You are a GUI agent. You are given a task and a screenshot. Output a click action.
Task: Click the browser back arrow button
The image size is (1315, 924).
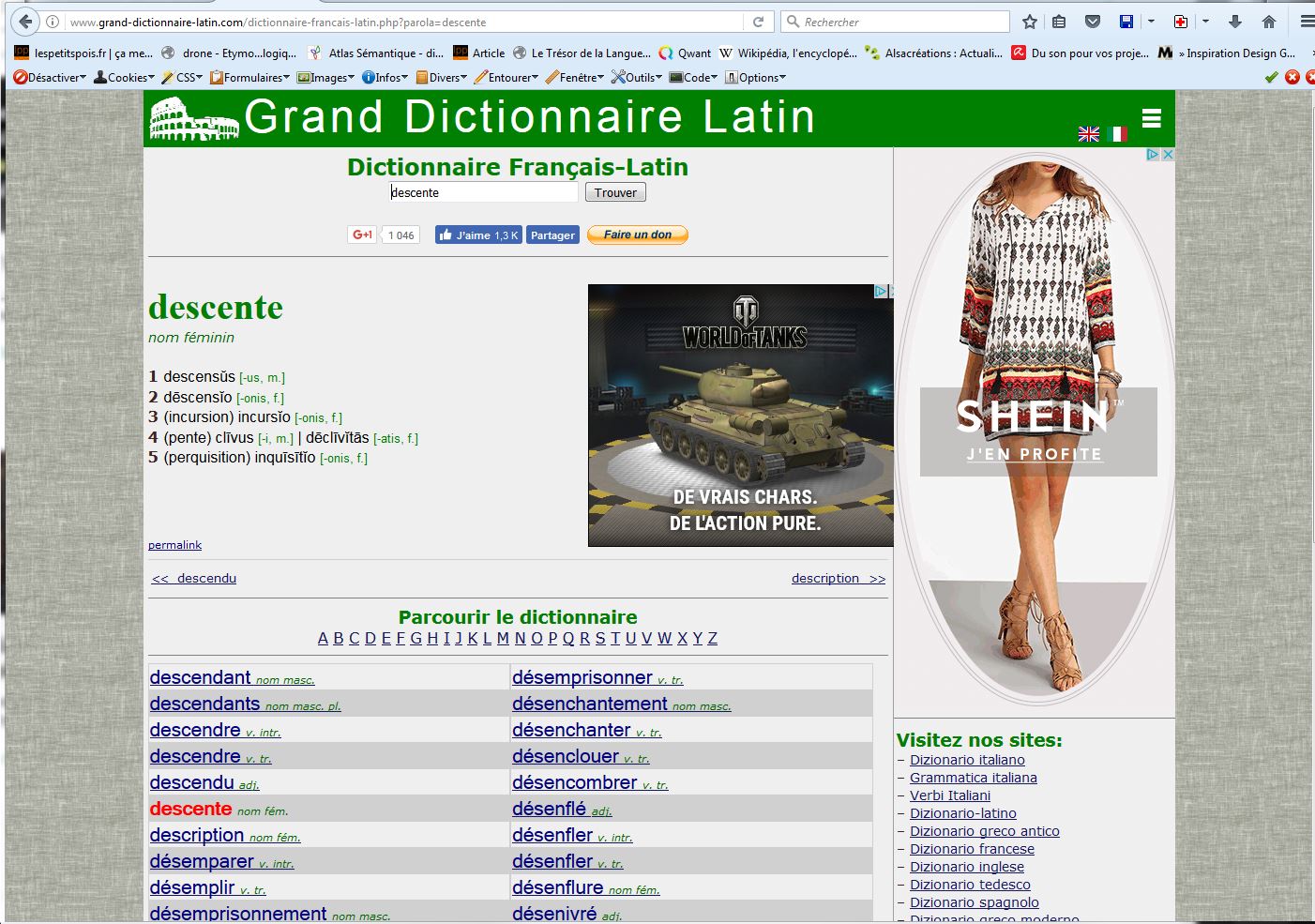point(25,22)
